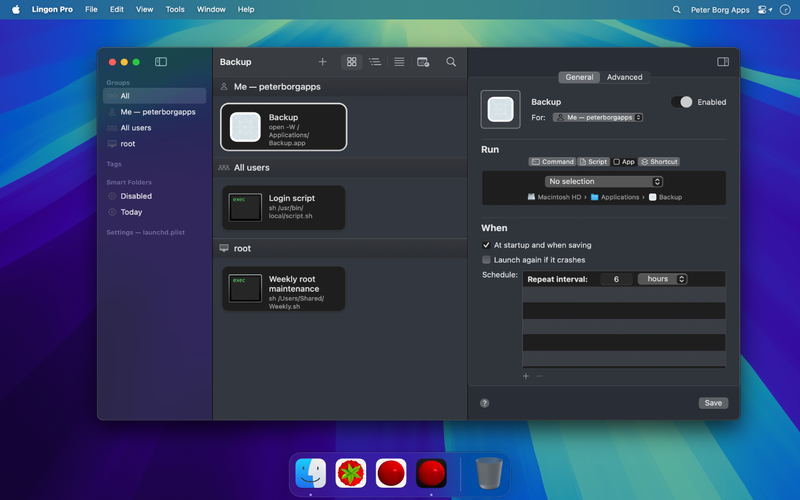Open the View menu
Image resolution: width=800 pixels, height=500 pixels.
[x=144, y=10]
